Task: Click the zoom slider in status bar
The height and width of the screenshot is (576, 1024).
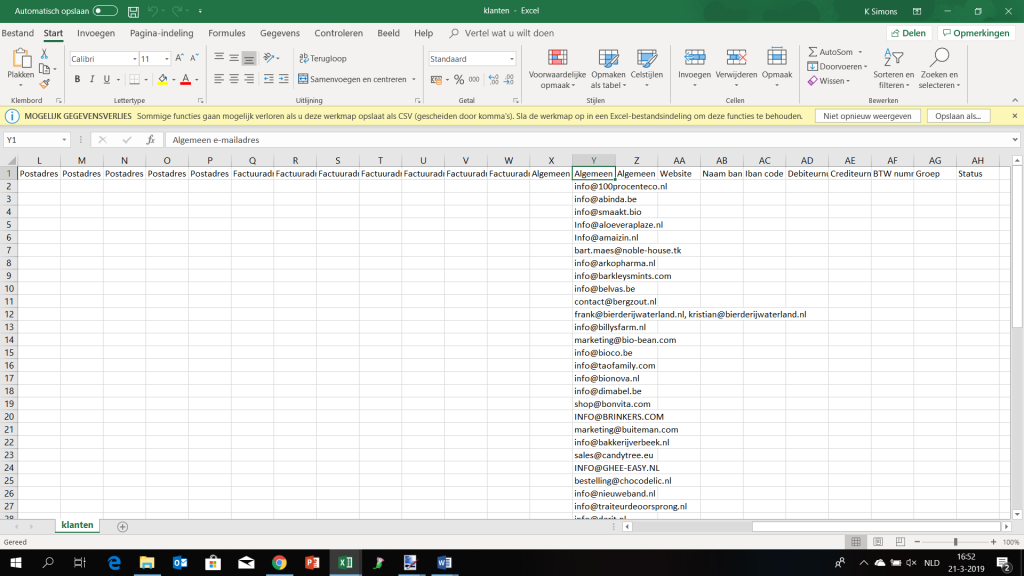Action: pos(955,542)
